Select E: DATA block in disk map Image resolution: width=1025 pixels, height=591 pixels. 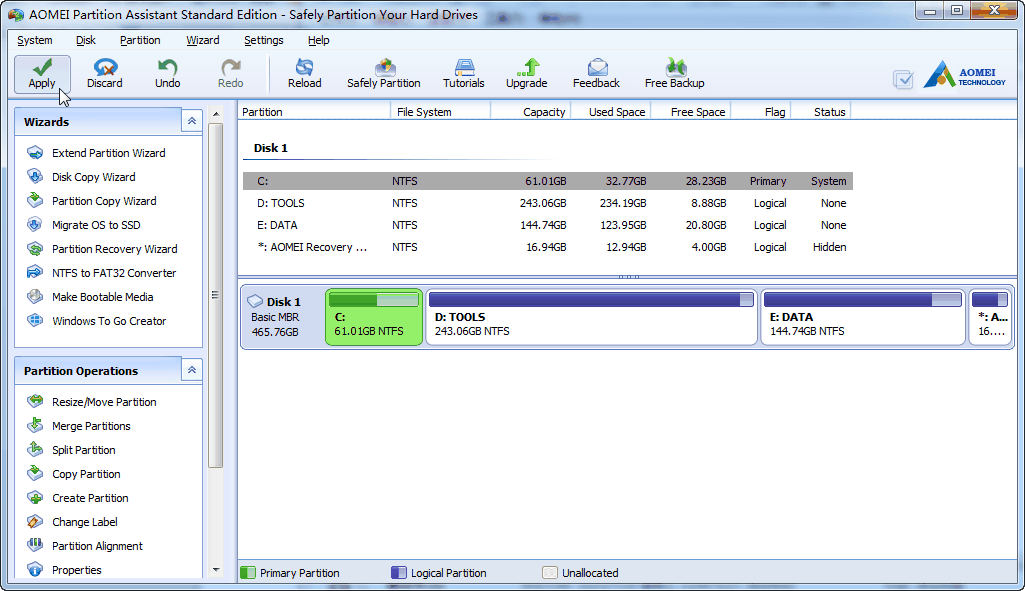[863, 317]
